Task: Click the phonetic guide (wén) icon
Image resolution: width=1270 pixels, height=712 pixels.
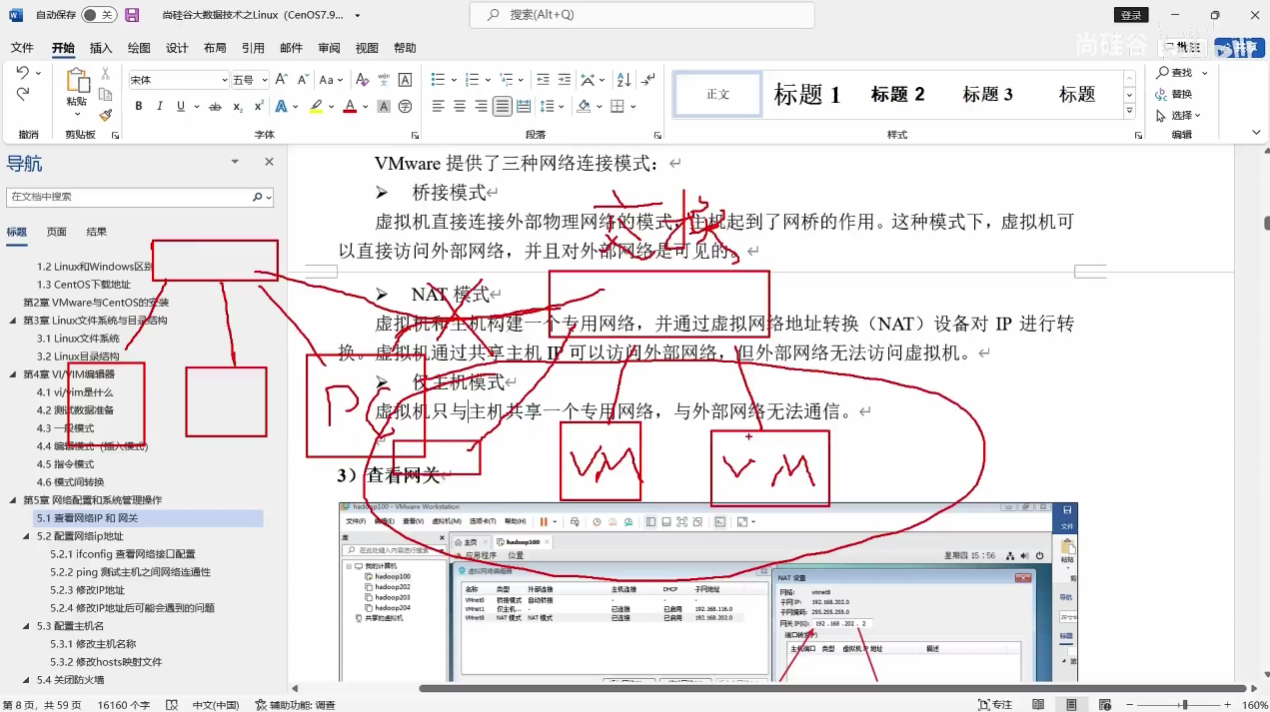Action: click(x=384, y=80)
